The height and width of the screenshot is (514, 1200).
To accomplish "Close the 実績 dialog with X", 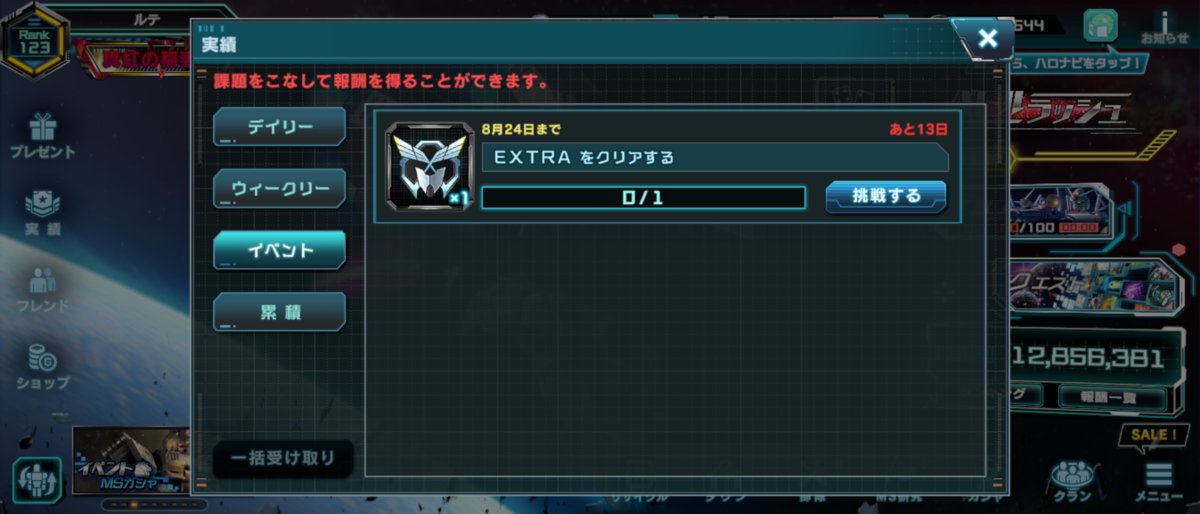I will 987,39.
